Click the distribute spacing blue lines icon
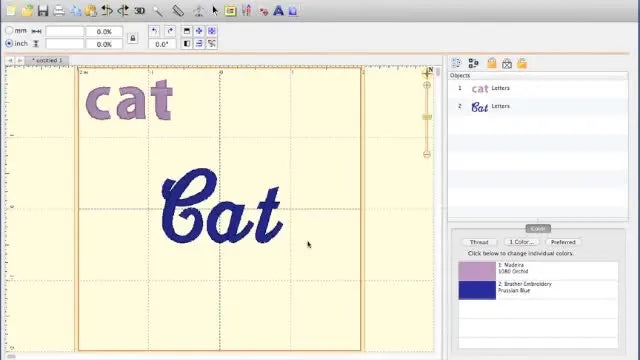This screenshot has height=360, width=640. pos(199,43)
